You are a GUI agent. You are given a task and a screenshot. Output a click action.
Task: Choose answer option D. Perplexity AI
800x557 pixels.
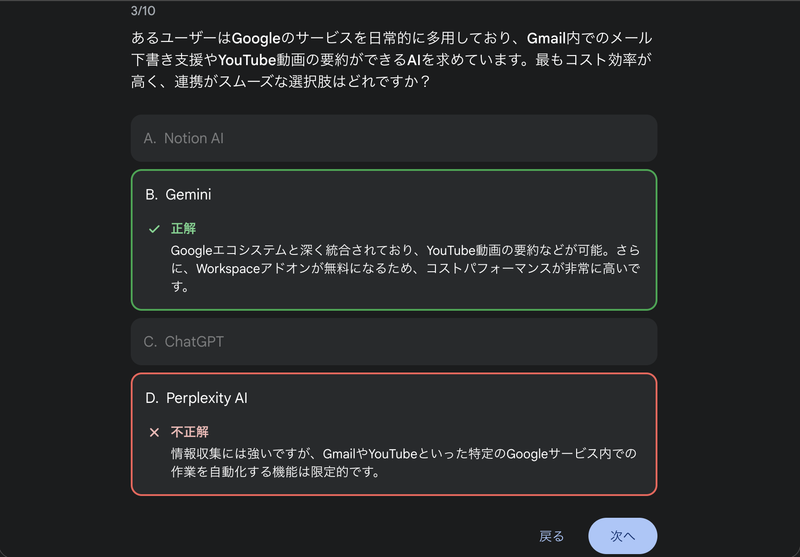[x=393, y=398]
